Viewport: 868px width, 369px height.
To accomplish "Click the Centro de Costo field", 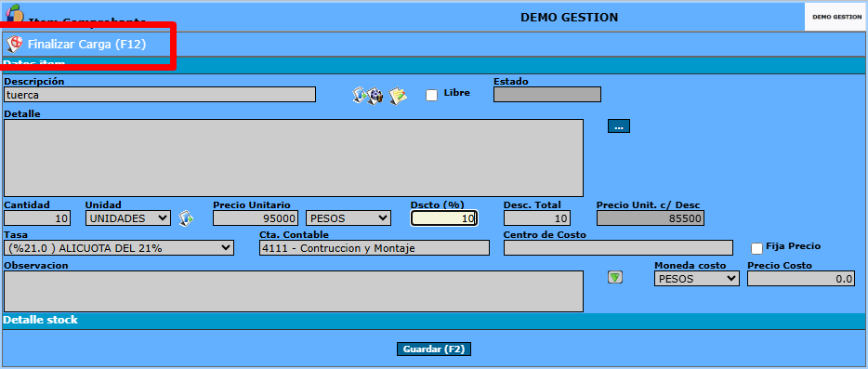I will [618, 248].
